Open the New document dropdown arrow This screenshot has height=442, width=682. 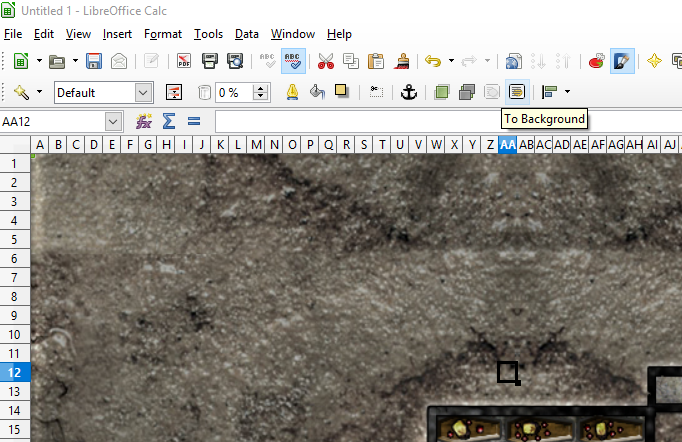pyautogui.click(x=39, y=61)
